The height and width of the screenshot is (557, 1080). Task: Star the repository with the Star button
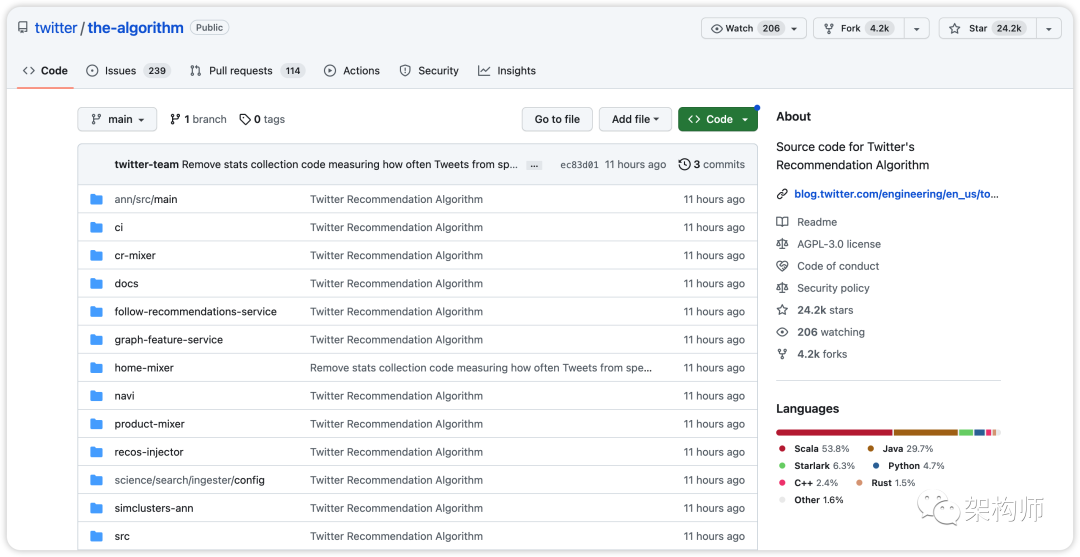click(988, 28)
